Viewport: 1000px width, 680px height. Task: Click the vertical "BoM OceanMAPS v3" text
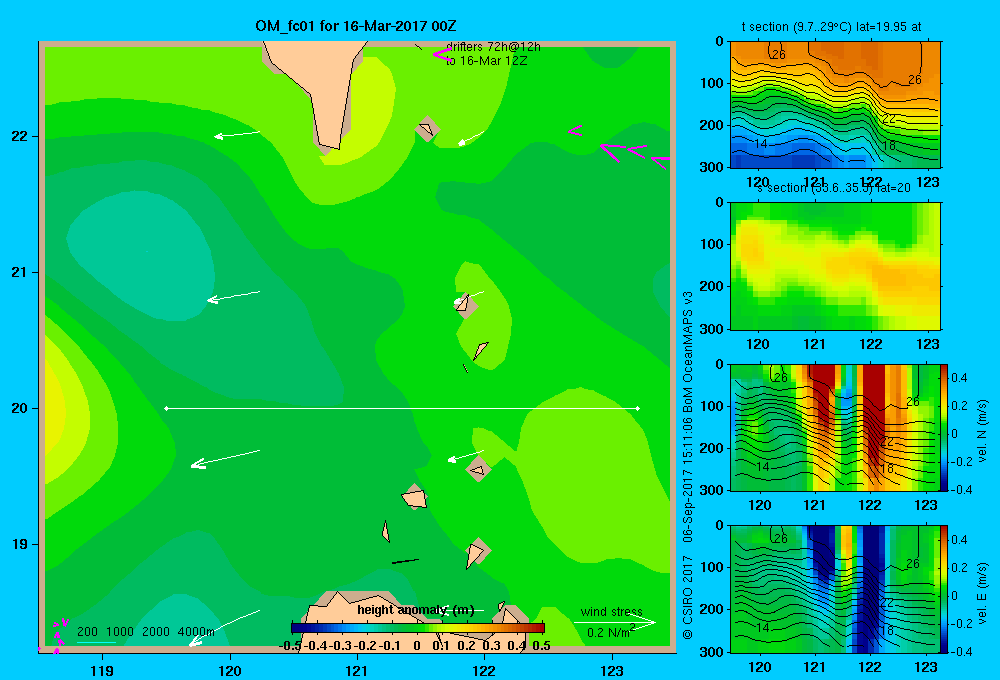click(688, 351)
